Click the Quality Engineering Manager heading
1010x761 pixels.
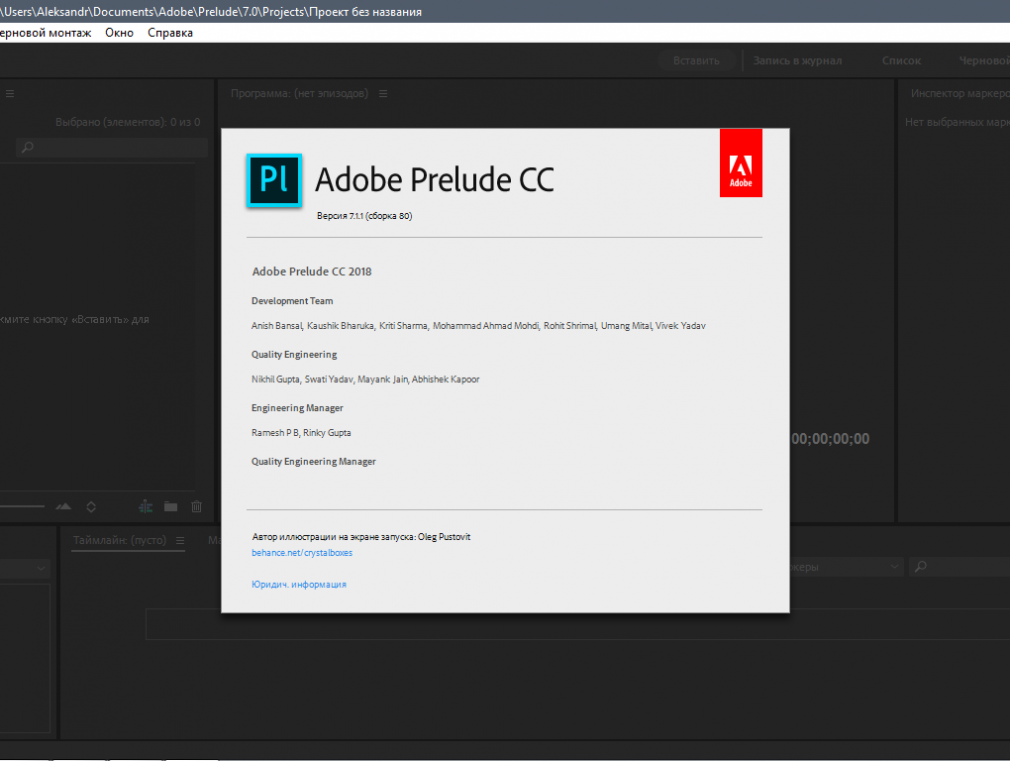314,461
